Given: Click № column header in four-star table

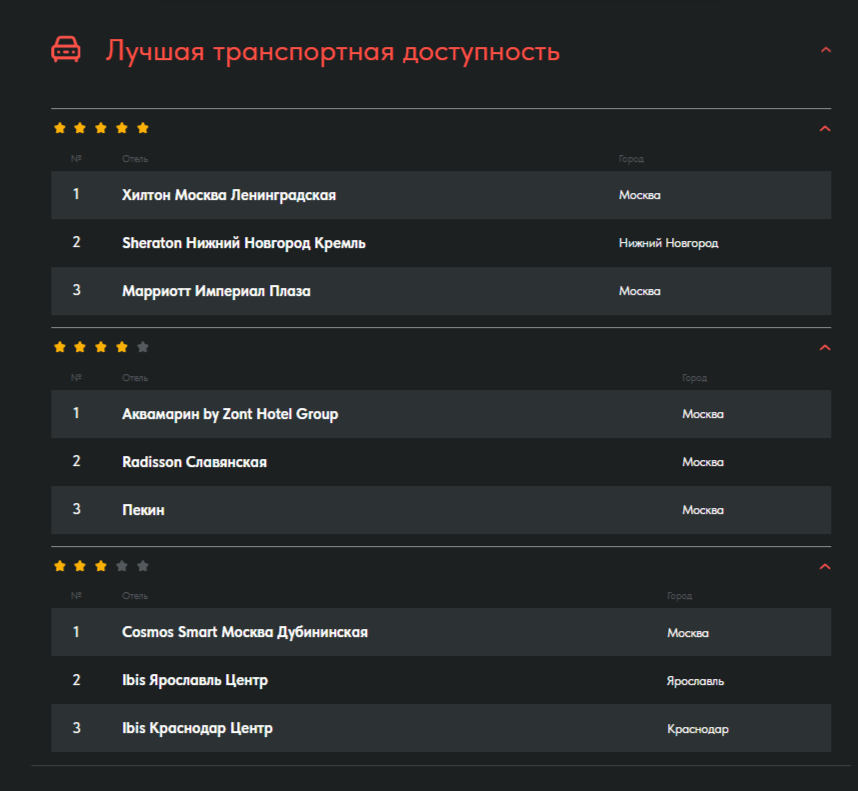Looking at the screenshot, I should pyautogui.click(x=76, y=377).
